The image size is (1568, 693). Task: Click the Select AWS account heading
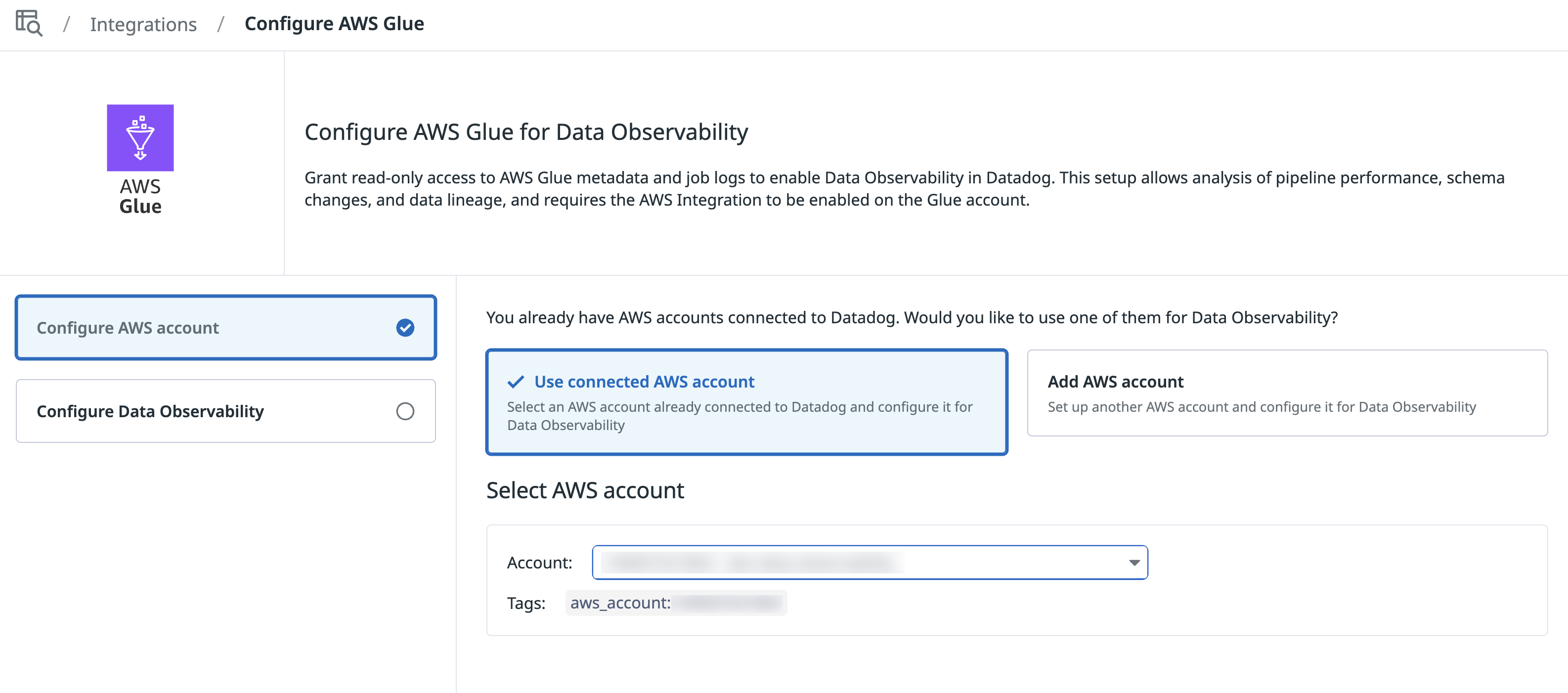point(584,490)
